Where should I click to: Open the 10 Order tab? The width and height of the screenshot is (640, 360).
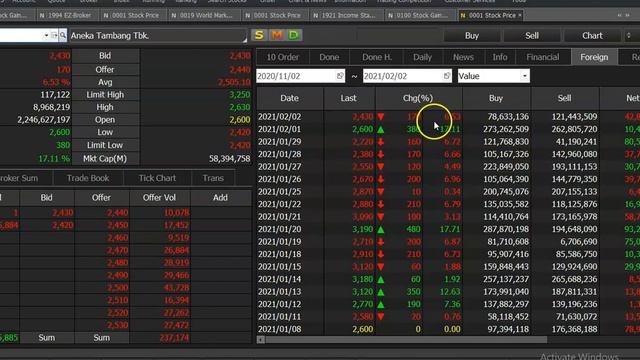click(282, 57)
